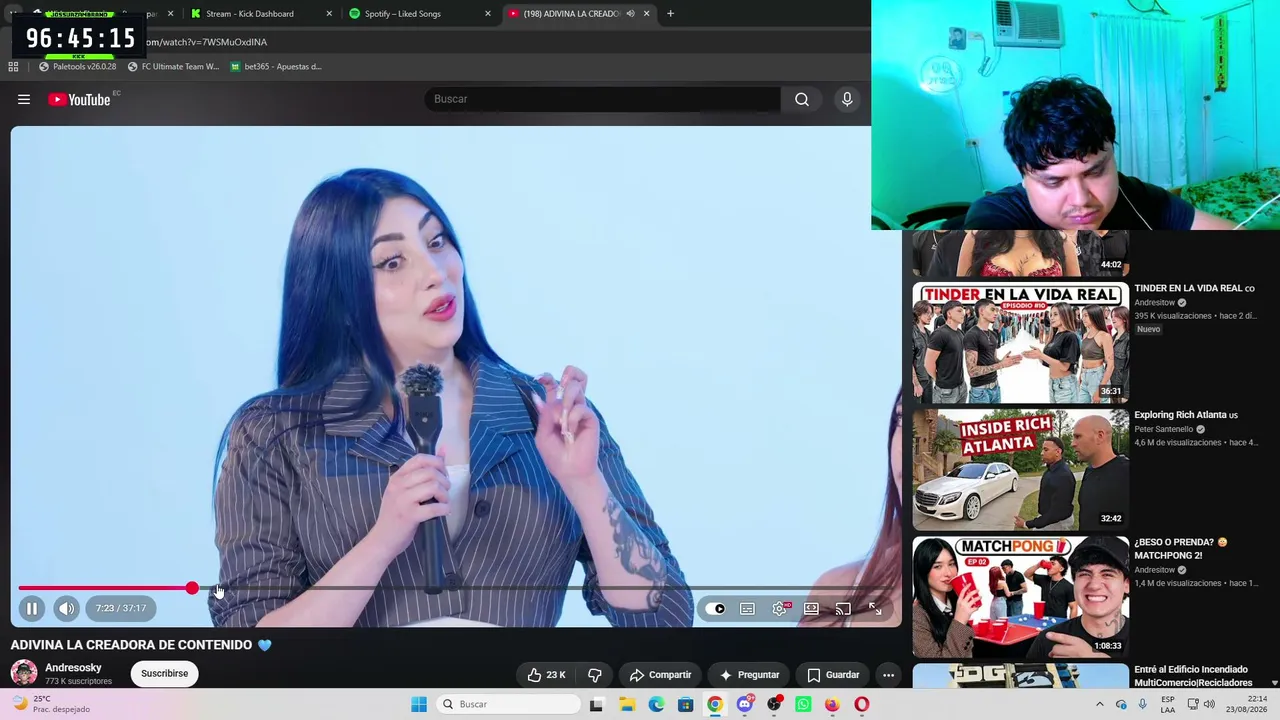Open the taskbar volume control
This screenshot has width=1280, height=720.
click(1209, 704)
